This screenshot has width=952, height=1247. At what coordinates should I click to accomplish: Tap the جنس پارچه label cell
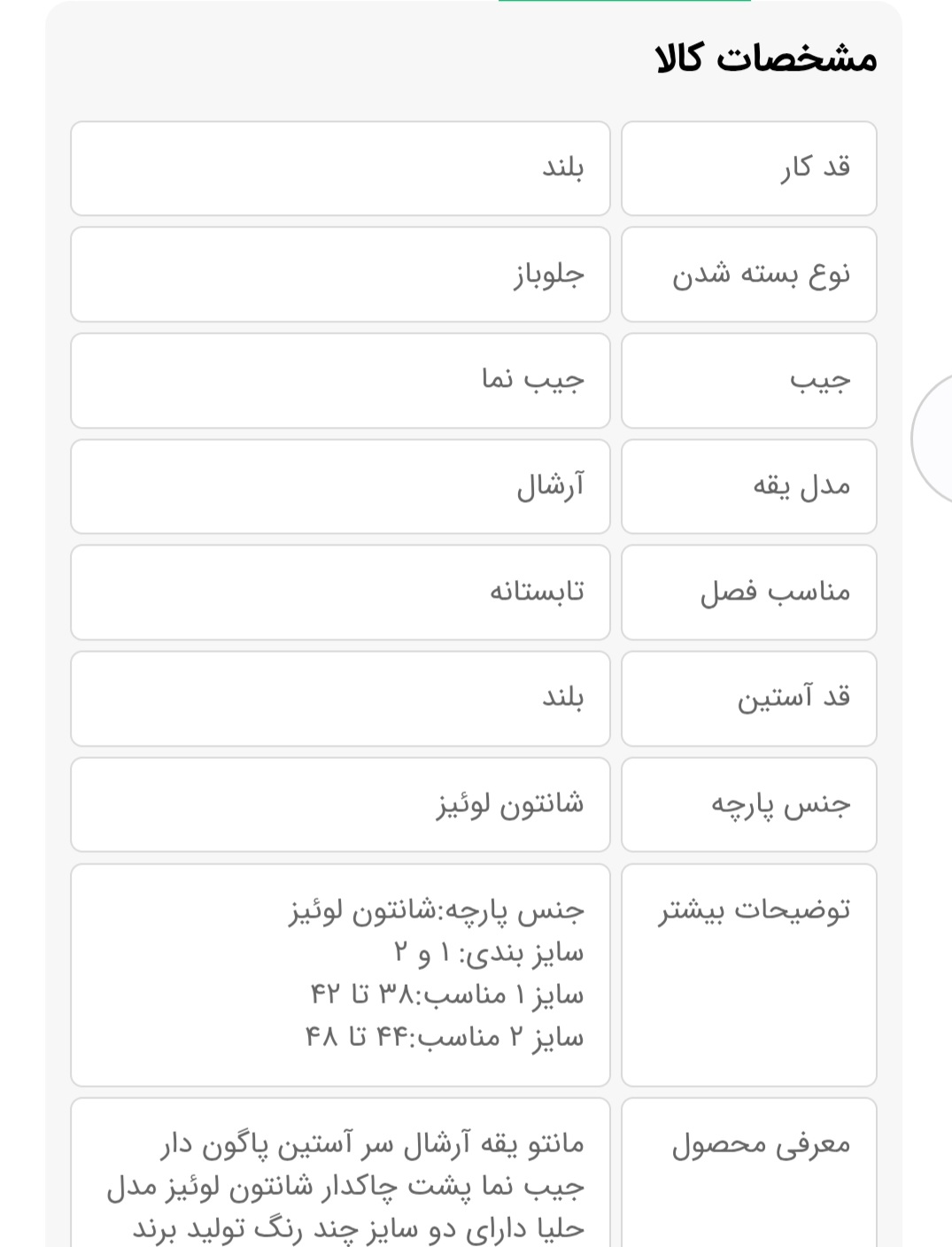tap(748, 804)
